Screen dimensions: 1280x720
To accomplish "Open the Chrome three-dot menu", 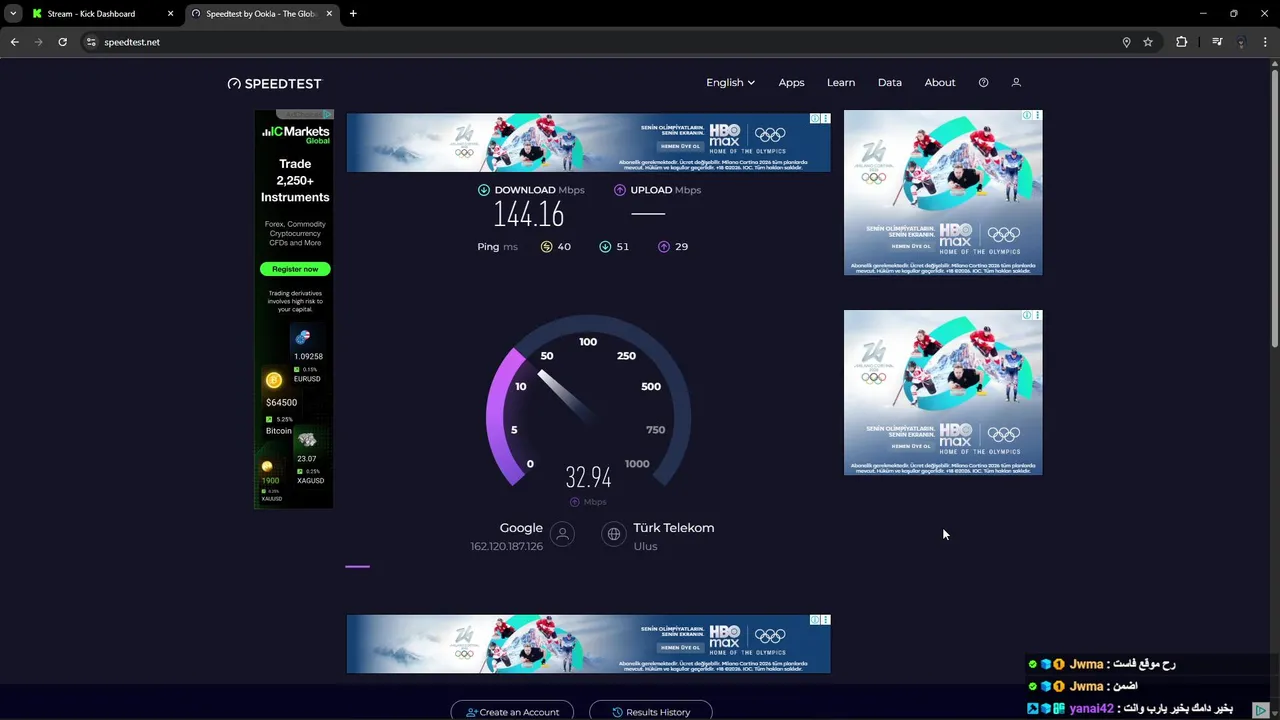I will tap(1266, 42).
